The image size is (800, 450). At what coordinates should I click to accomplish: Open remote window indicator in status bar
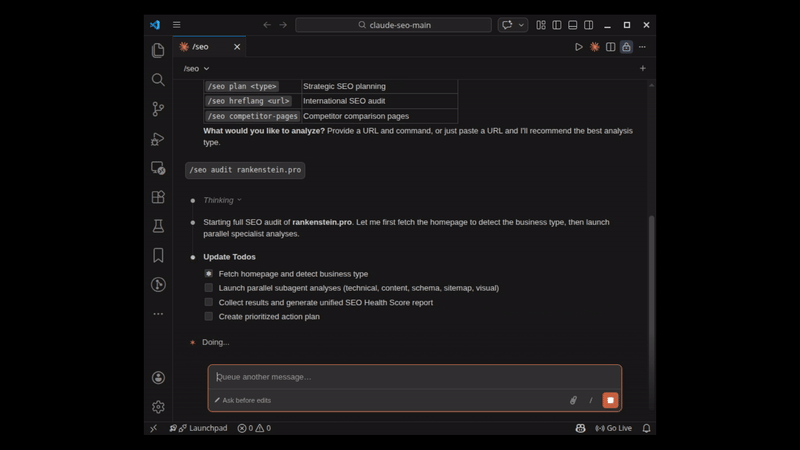[154, 428]
